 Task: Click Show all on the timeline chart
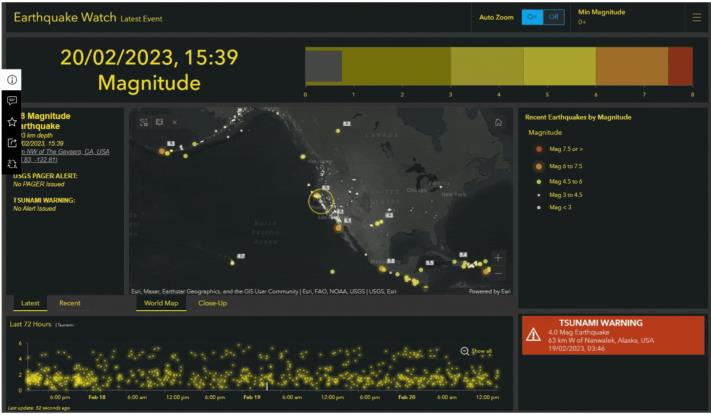[x=477, y=351]
